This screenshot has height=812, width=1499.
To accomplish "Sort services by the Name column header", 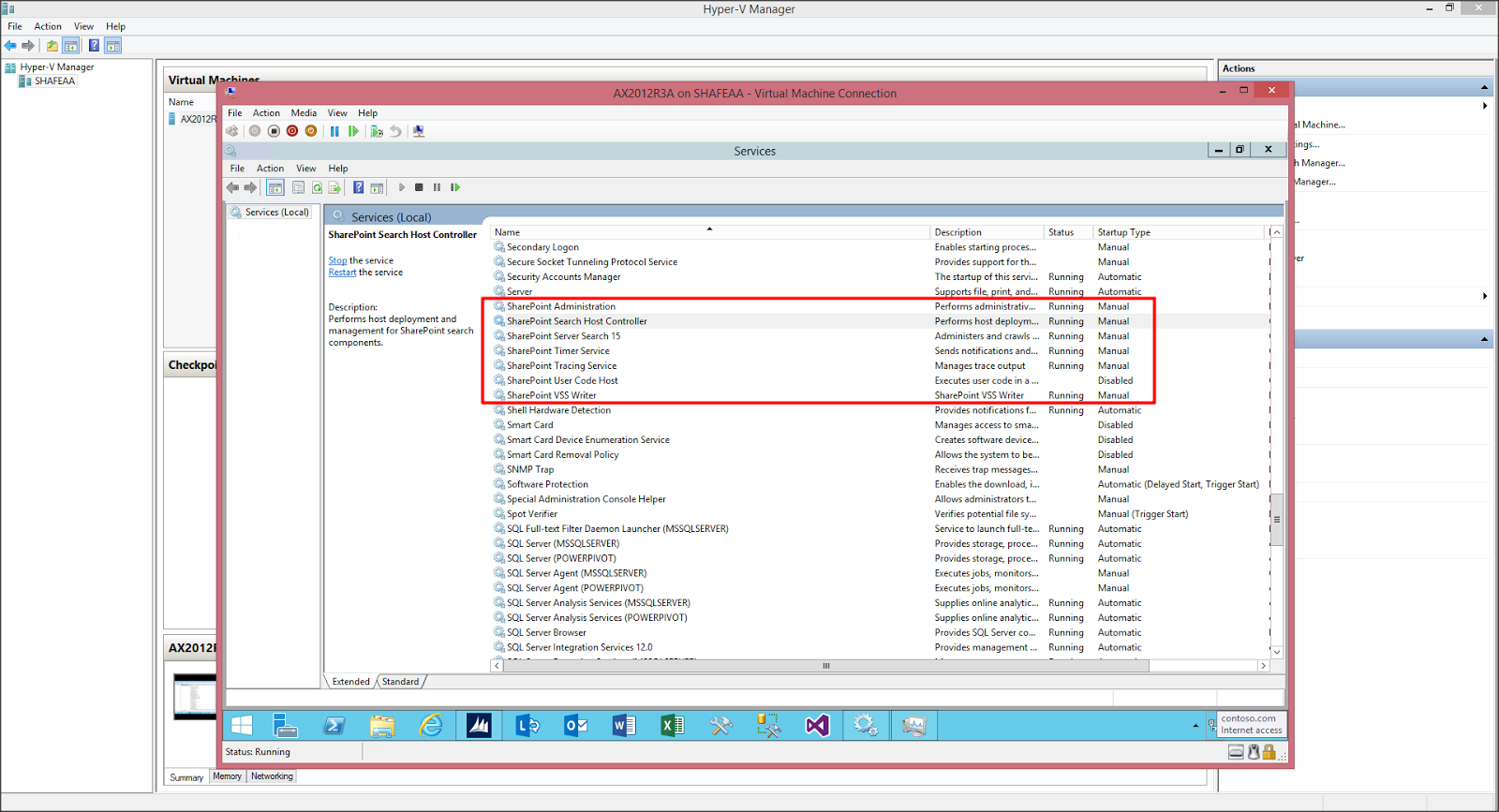I will [x=710, y=232].
